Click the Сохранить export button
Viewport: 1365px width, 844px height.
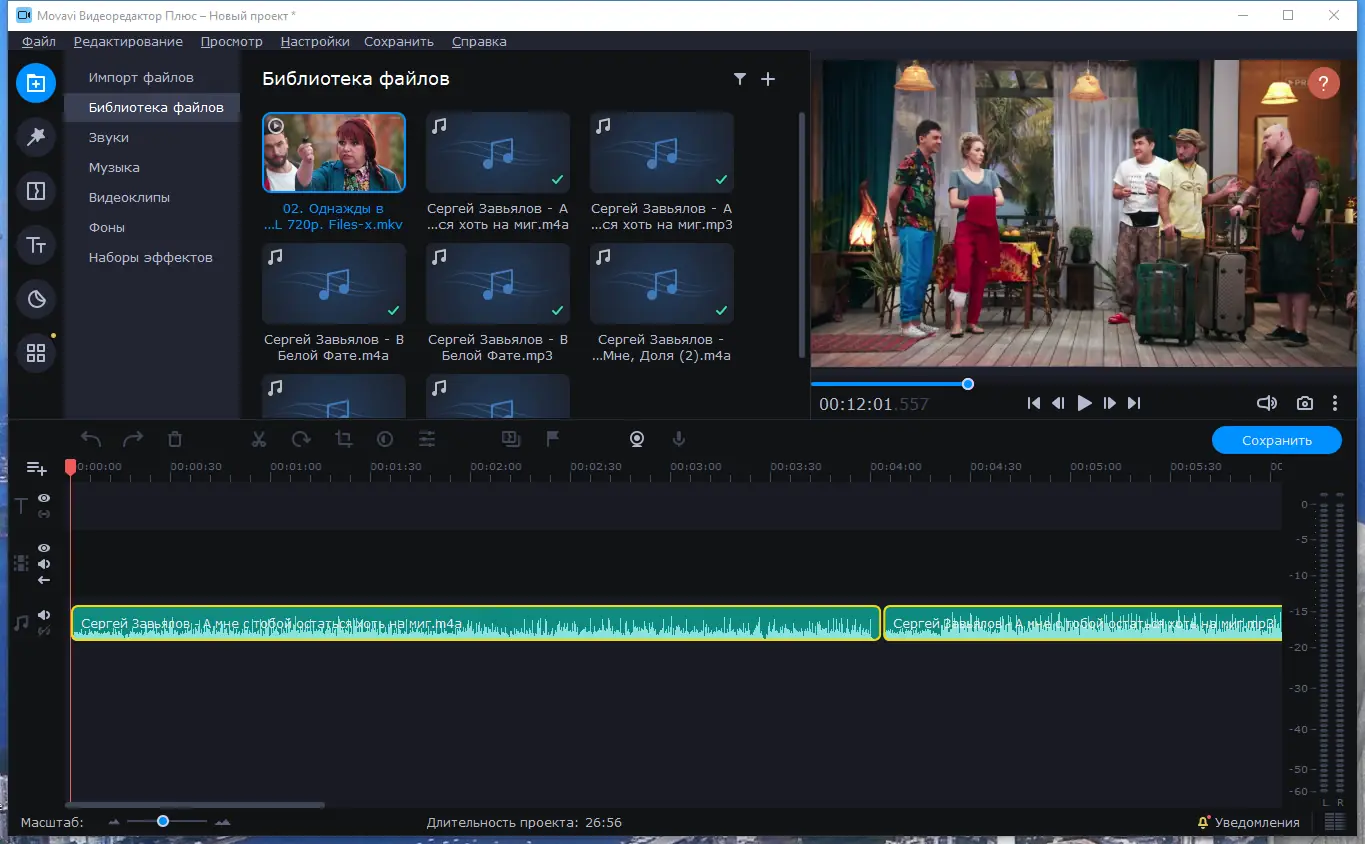pyautogui.click(x=1276, y=439)
